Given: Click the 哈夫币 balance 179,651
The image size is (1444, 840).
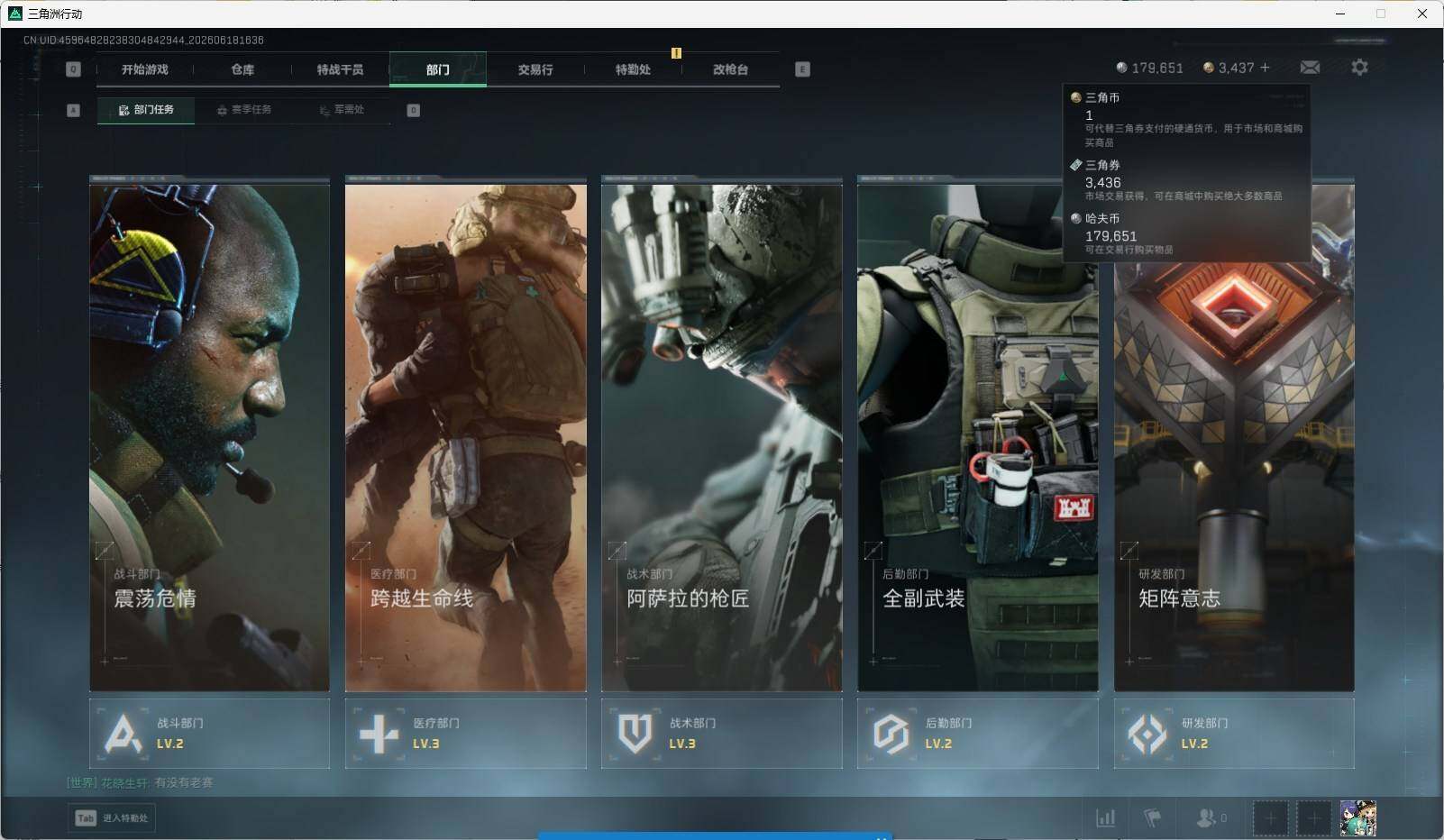Looking at the screenshot, I should pos(1149,68).
